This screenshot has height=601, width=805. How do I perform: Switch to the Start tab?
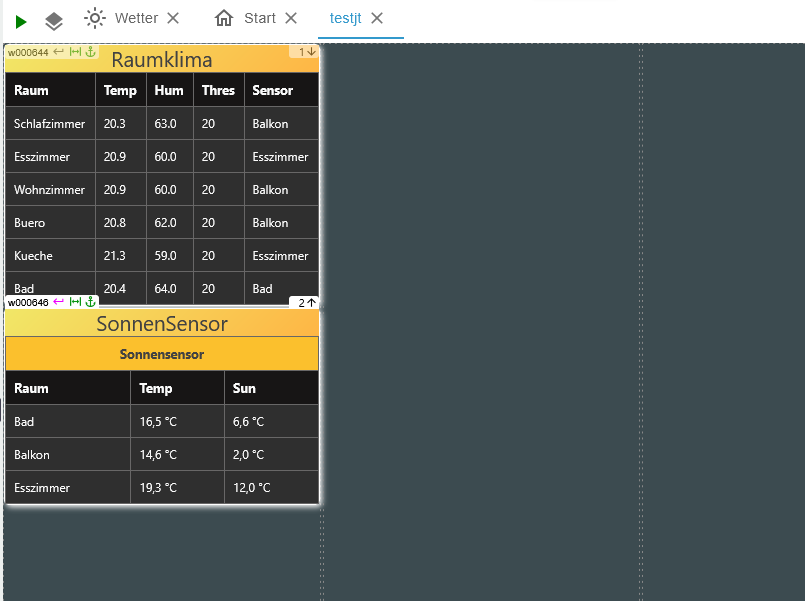click(x=260, y=18)
